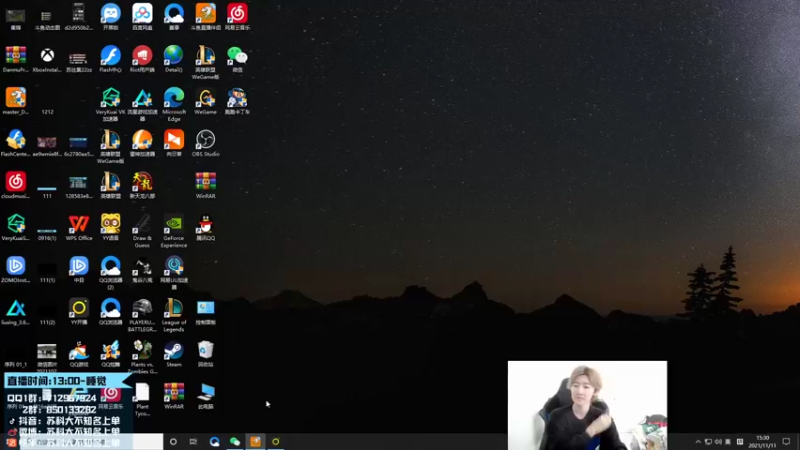
Task: Open the Recycle Bin on the desktop
Action: click(x=206, y=354)
